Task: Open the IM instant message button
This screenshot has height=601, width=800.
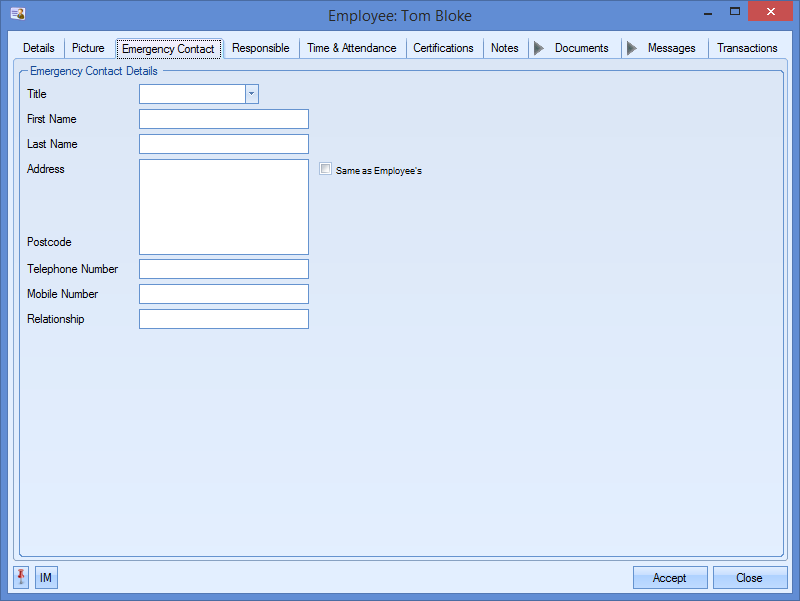Action: (x=46, y=577)
